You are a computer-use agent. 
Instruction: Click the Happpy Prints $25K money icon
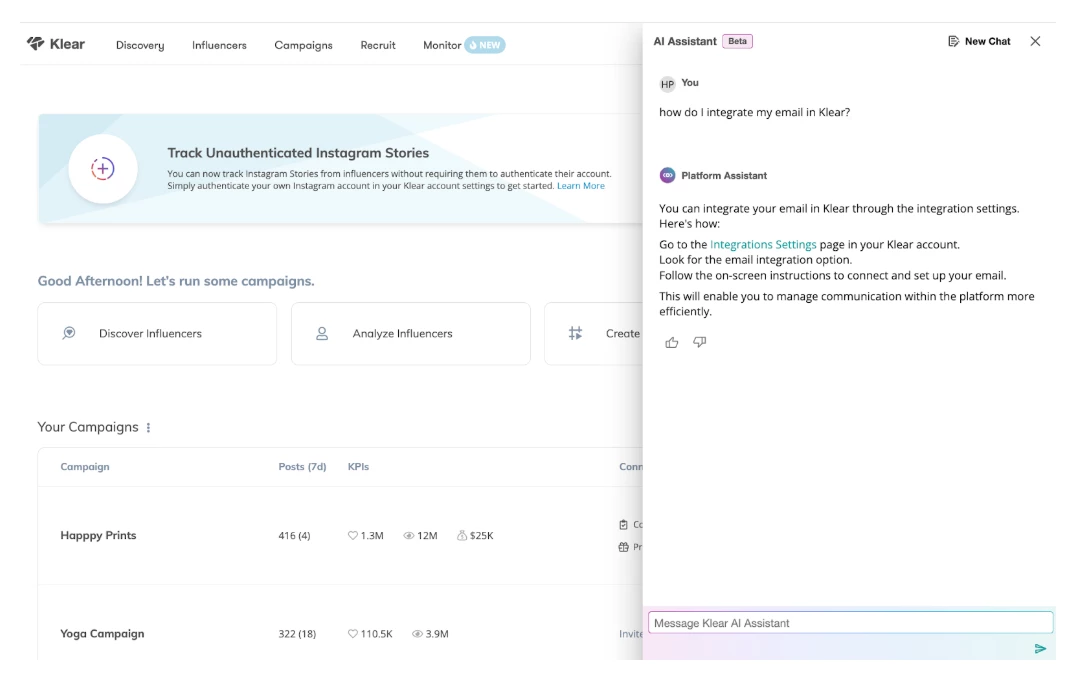462,535
